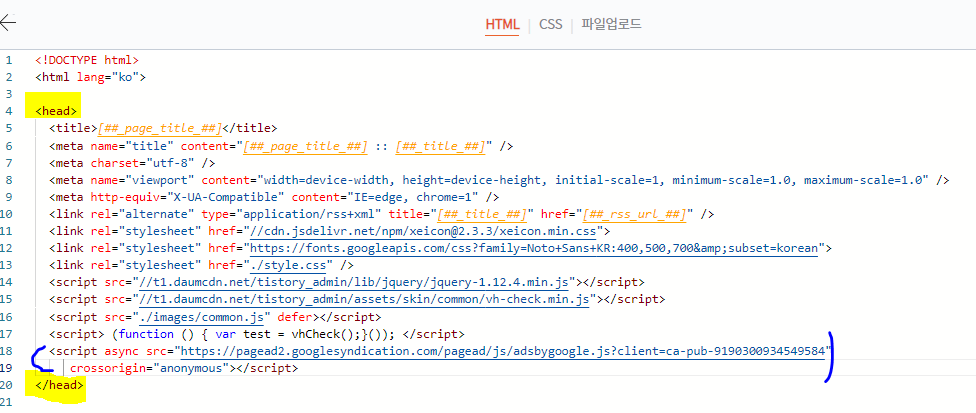Click the html lang="ko" tag line

pyautogui.click(x=90, y=78)
